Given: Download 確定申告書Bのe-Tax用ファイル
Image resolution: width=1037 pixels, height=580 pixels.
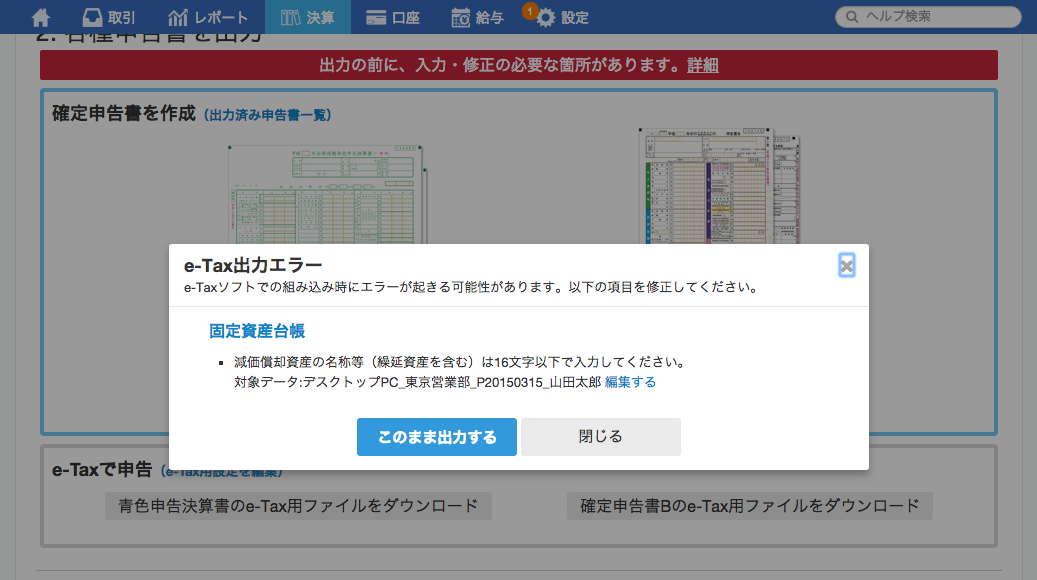Looking at the screenshot, I should 750,506.
